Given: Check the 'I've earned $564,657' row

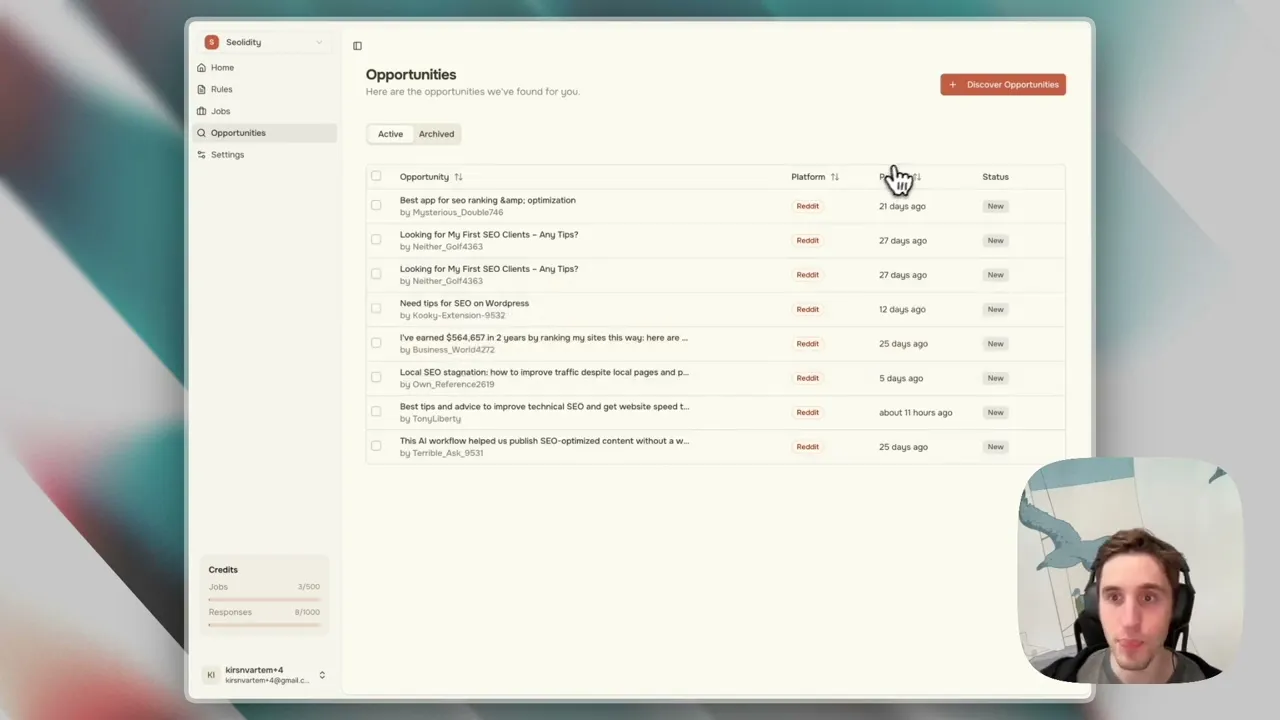Looking at the screenshot, I should coord(376,342).
